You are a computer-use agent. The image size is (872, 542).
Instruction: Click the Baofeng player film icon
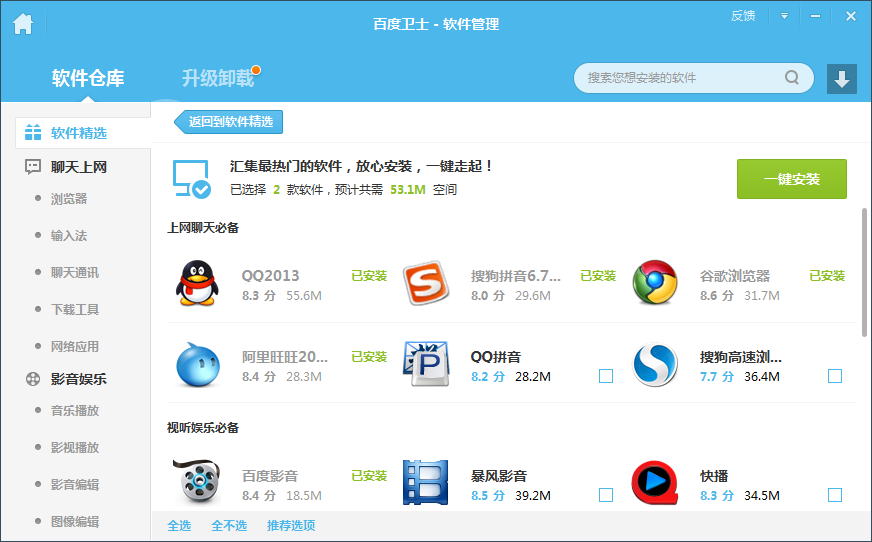point(426,484)
